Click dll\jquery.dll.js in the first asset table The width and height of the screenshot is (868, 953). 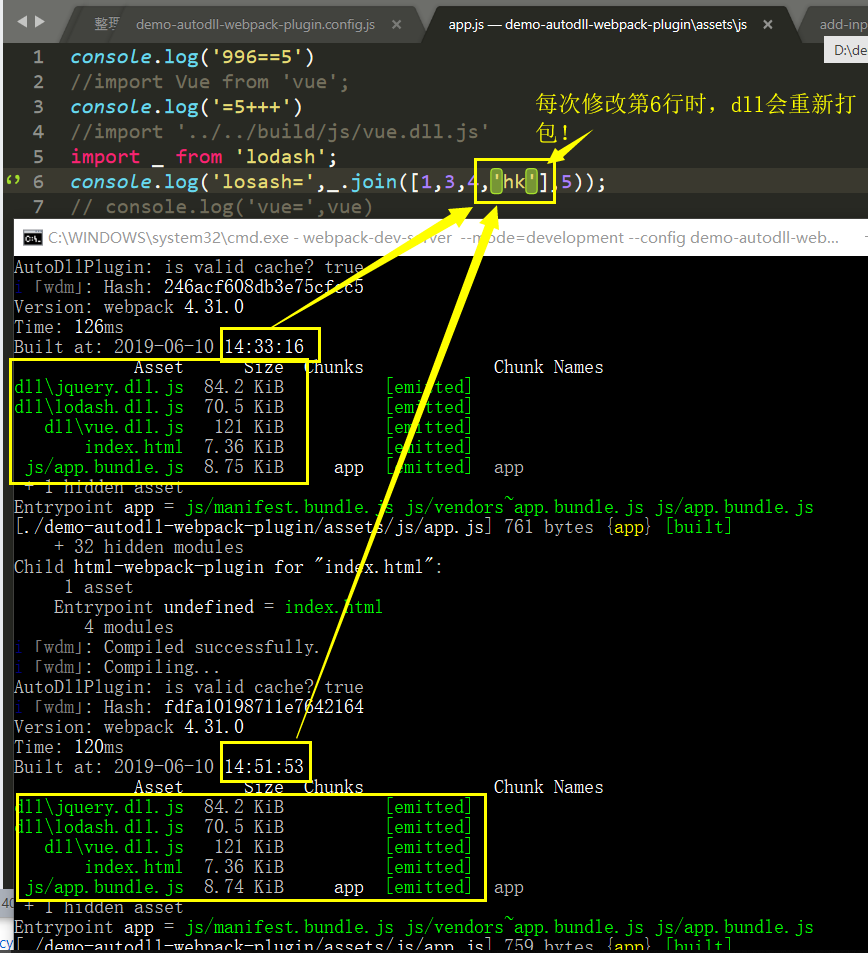pos(98,387)
